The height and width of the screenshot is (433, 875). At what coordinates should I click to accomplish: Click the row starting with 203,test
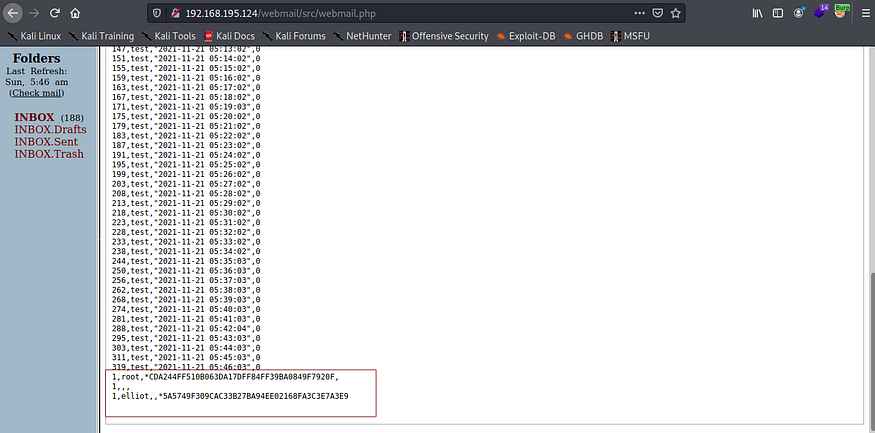[186, 184]
